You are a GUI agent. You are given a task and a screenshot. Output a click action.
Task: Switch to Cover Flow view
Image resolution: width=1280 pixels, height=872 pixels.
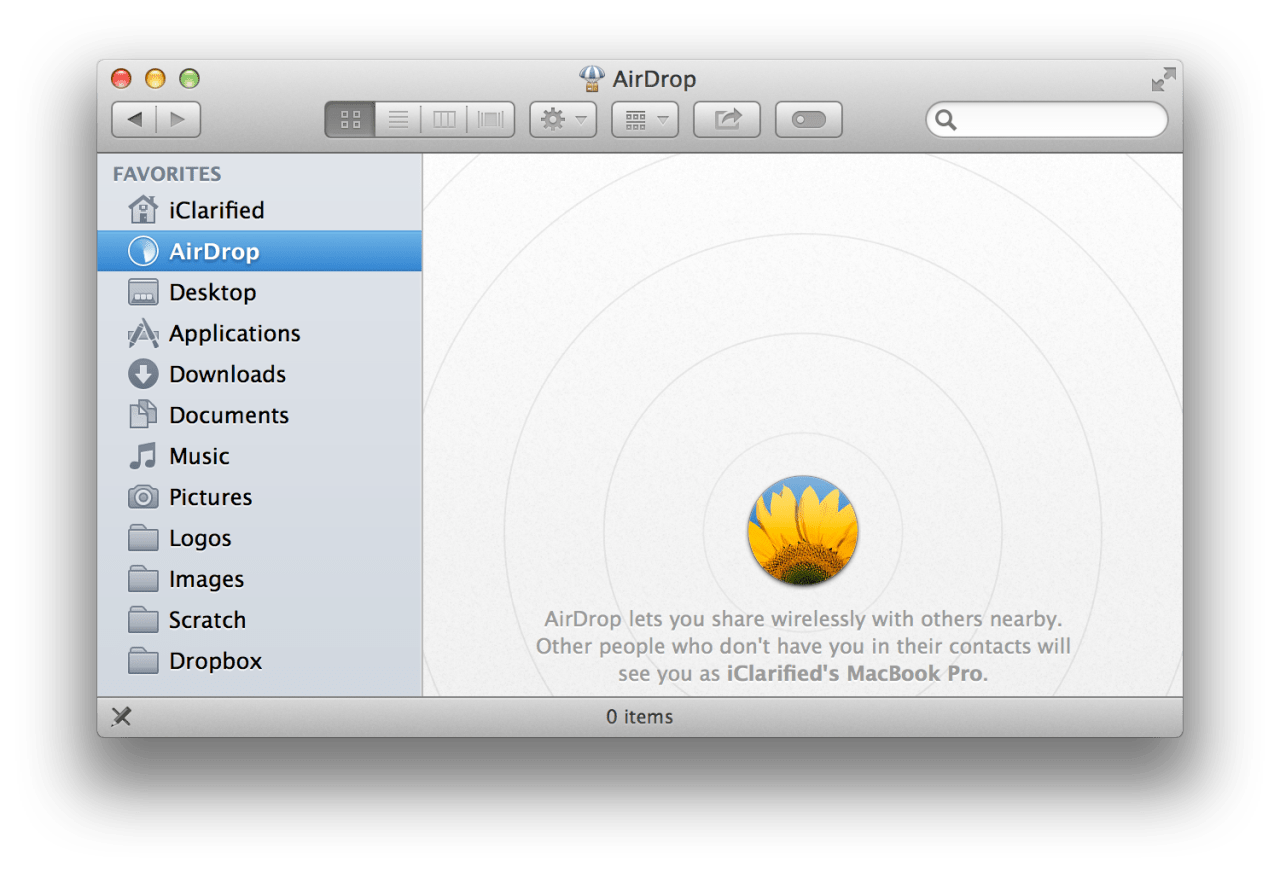click(x=489, y=119)
